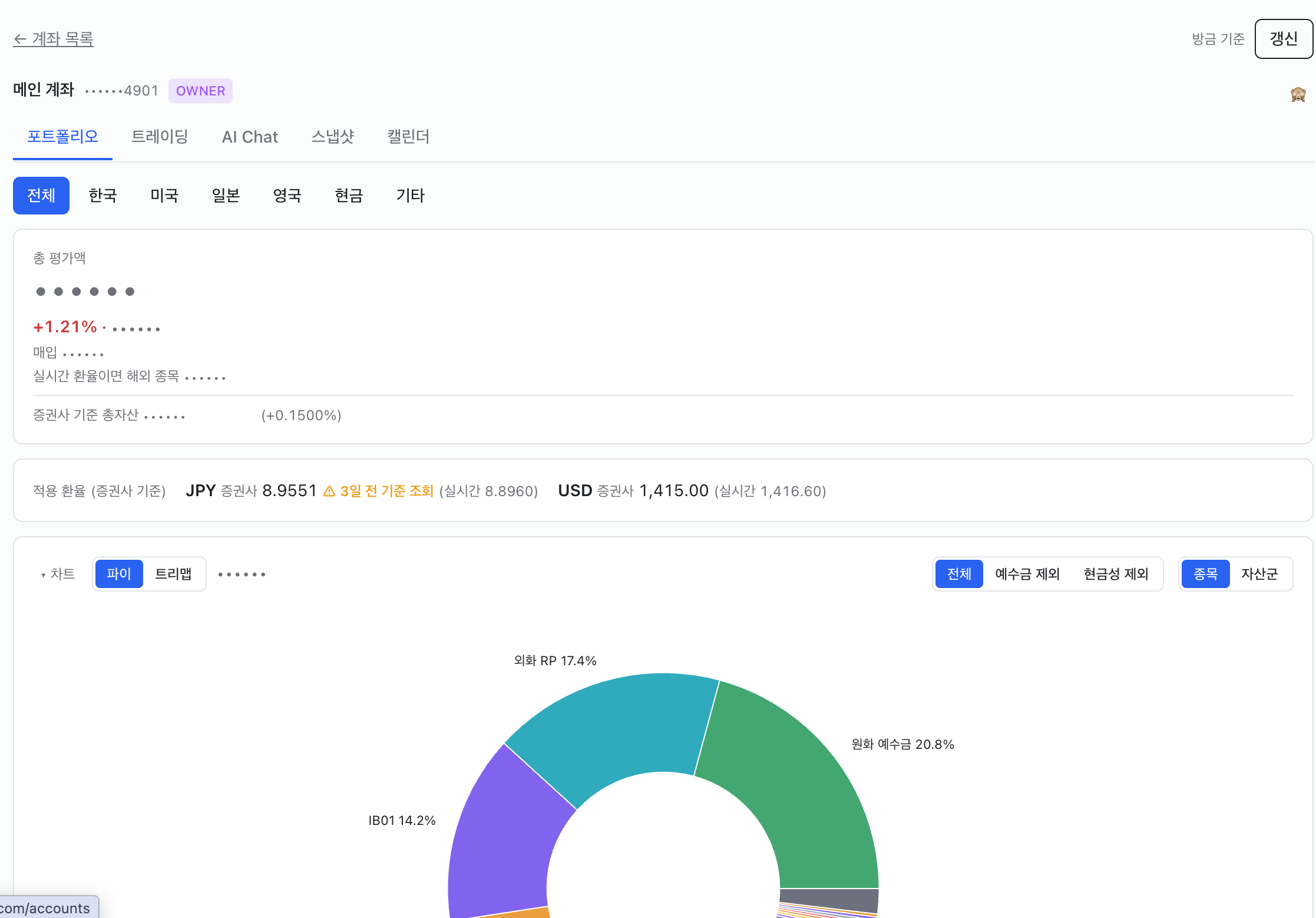Click the gray pie slice segment

point(829,900)
